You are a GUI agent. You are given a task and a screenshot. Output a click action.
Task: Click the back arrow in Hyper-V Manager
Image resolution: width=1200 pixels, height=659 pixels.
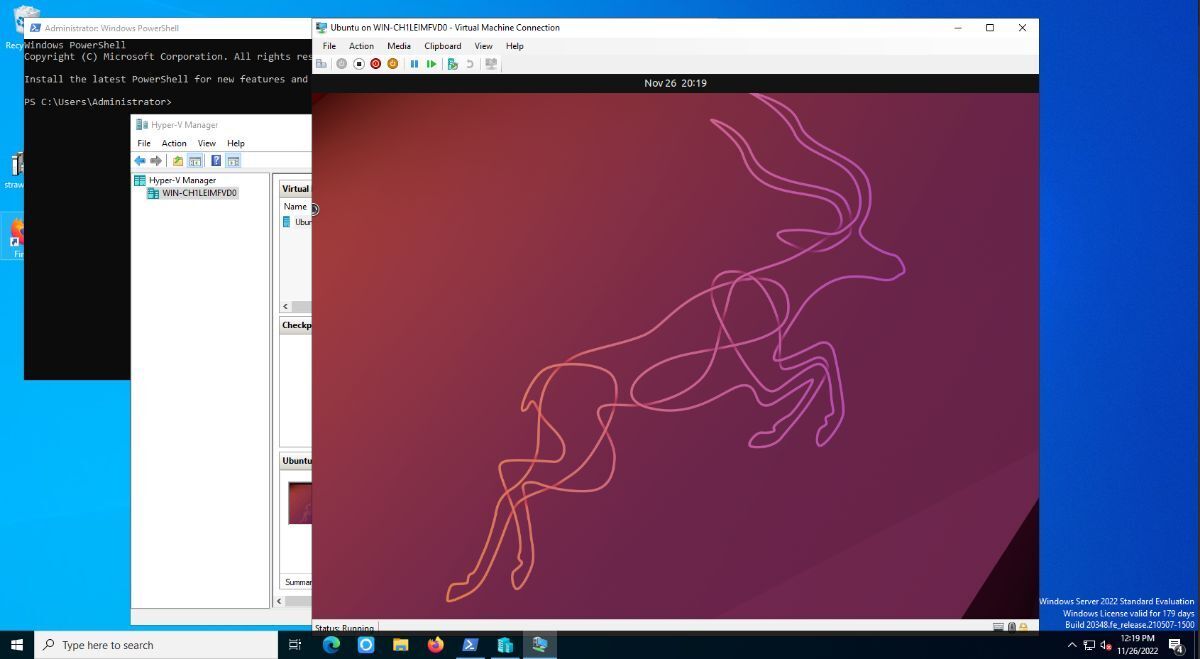coord(140,161)
